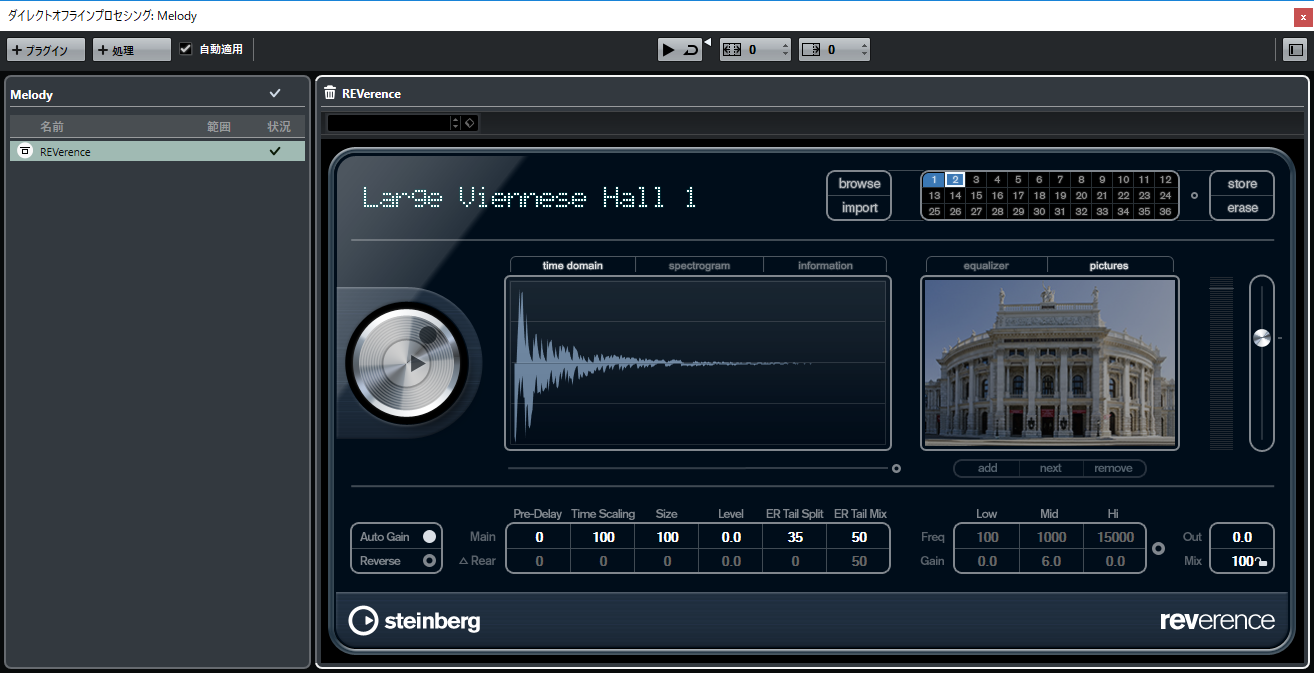Click the store button

pos(1242,184)
